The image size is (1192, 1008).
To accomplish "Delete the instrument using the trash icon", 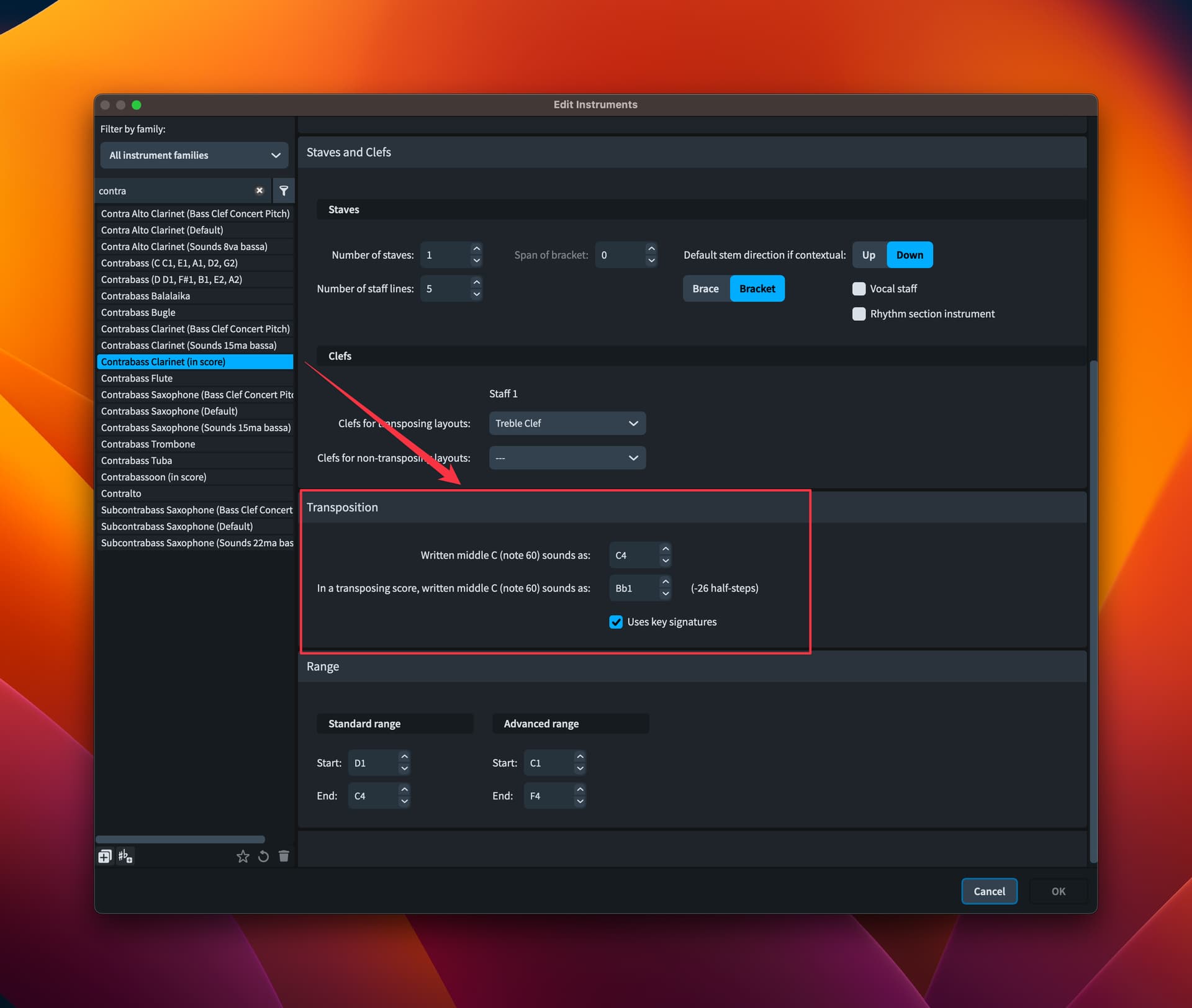I will (284, 856).
